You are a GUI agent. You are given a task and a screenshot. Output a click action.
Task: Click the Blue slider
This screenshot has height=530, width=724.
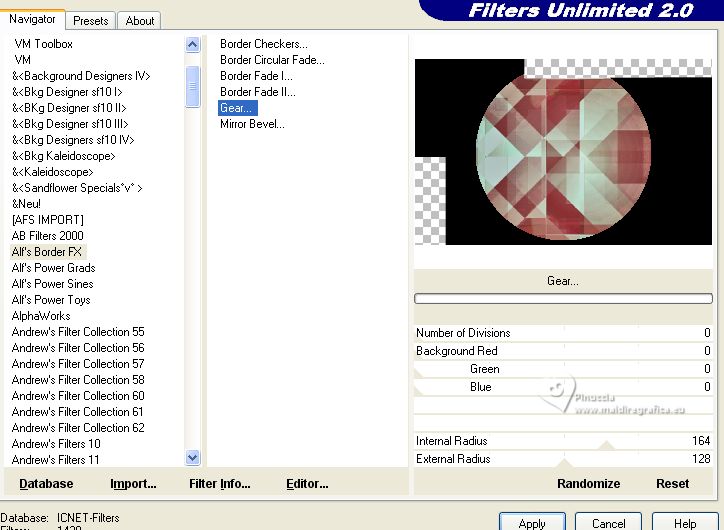[563, 387]
